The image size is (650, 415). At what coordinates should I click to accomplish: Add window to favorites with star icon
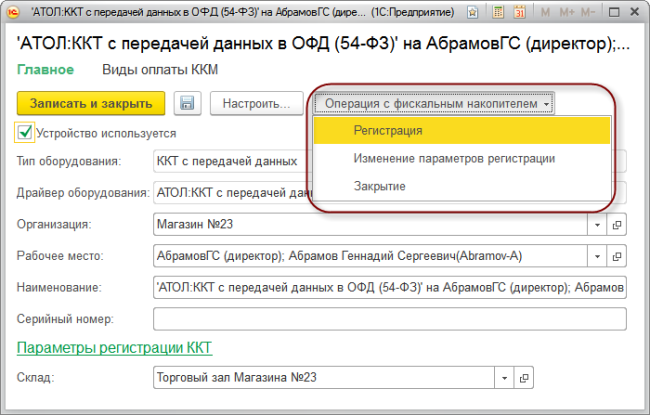click(472, 12)
